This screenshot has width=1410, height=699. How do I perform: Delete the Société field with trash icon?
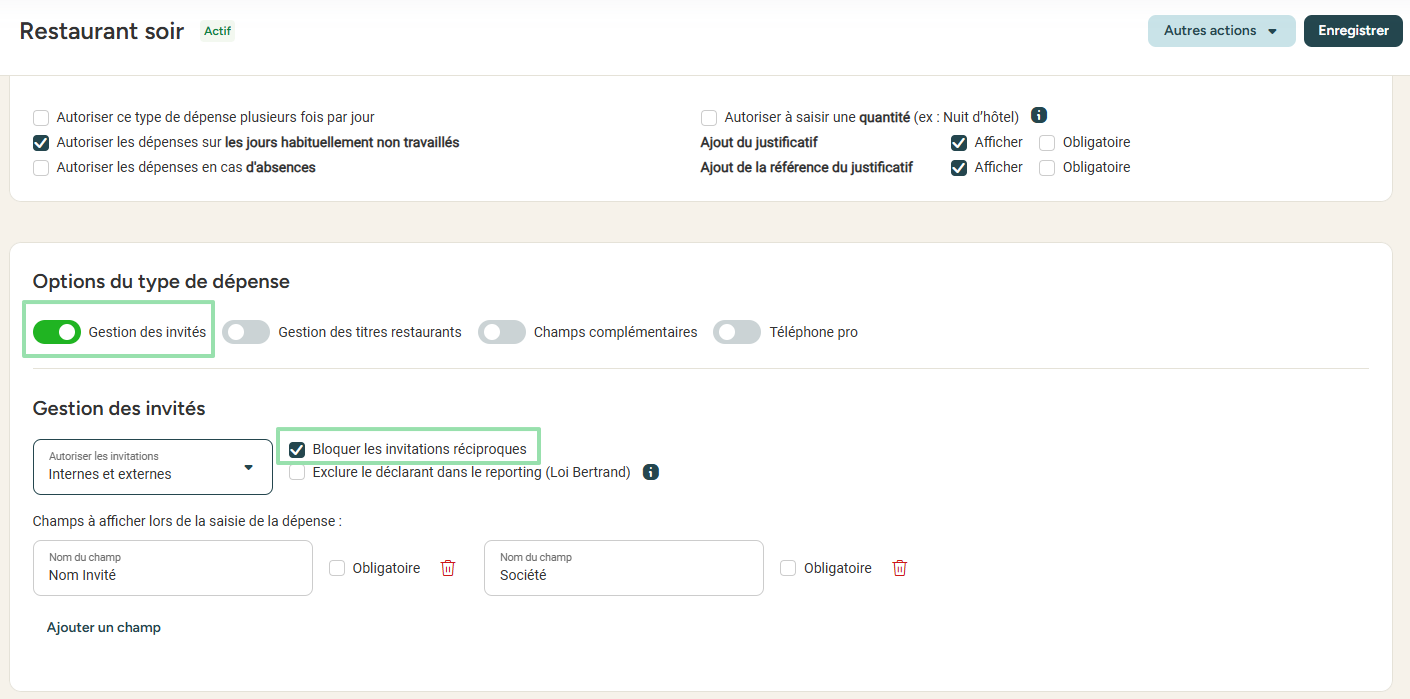[900, 568]
